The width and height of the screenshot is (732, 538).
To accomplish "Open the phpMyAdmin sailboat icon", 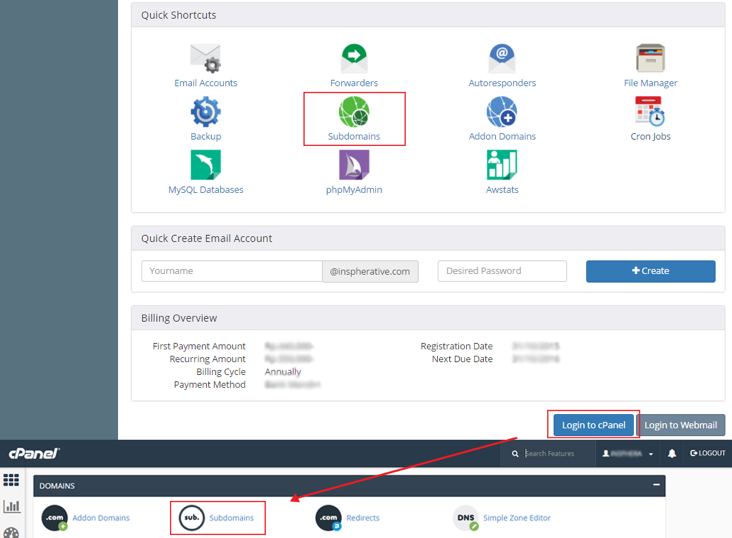I will coord(354,165).
